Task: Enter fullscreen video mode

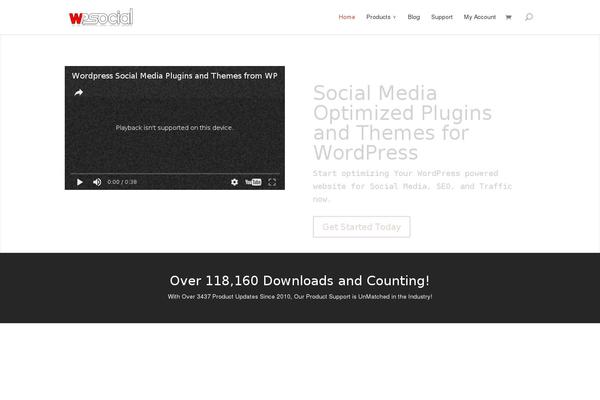Action: pyautogui.click(x=272, y=182)
